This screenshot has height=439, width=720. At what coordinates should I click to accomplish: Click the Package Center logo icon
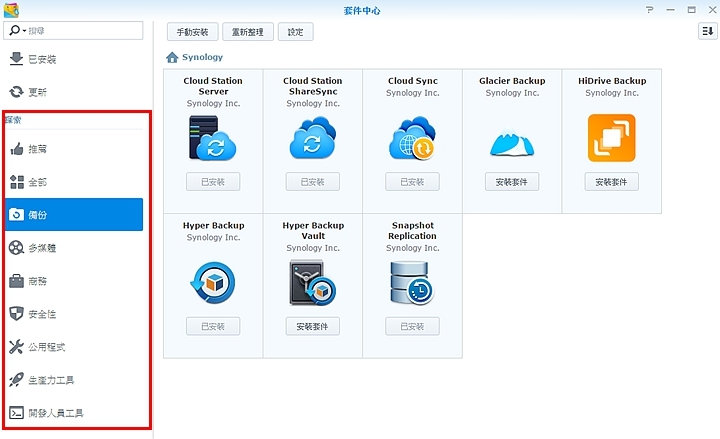pos(11,10)
